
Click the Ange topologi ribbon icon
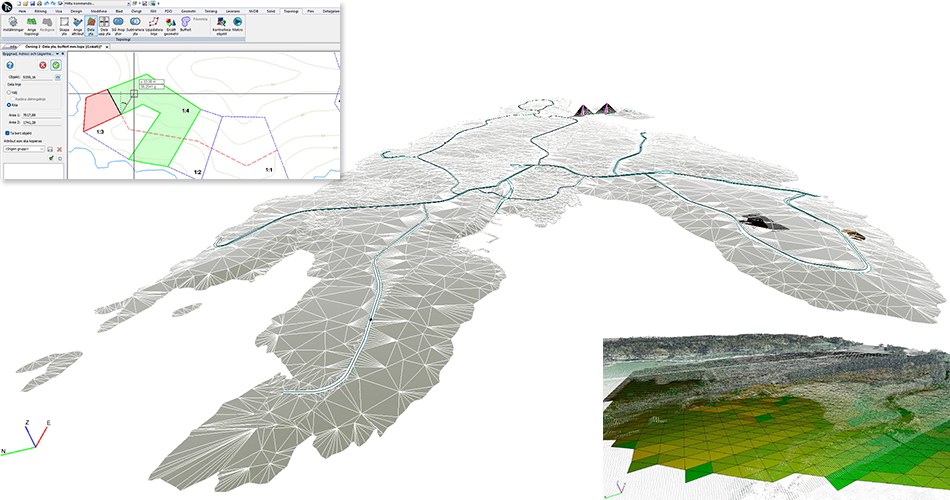(33, 23)
